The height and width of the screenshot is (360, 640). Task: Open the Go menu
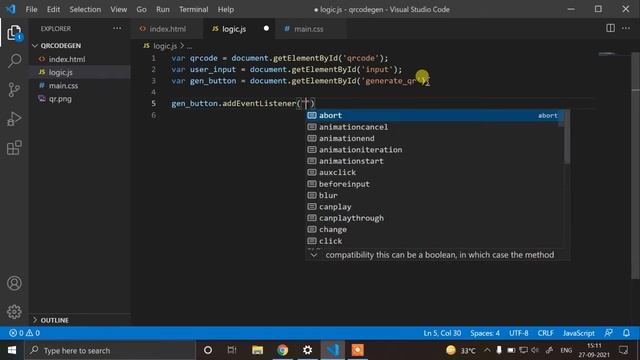pyautogui.click(x=141, y=9)
